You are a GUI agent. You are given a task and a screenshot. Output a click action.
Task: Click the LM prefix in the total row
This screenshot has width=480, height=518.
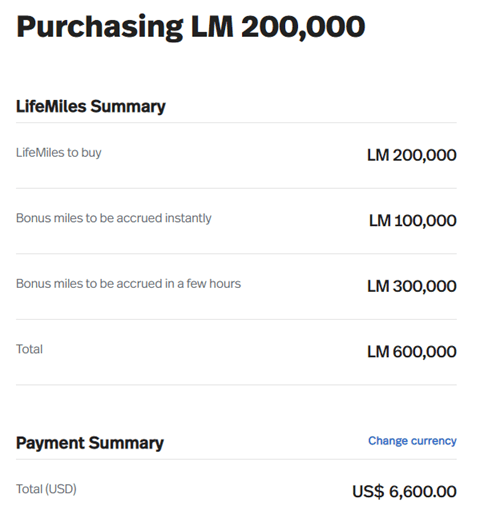pyautogui.click(x=378, y=352)
